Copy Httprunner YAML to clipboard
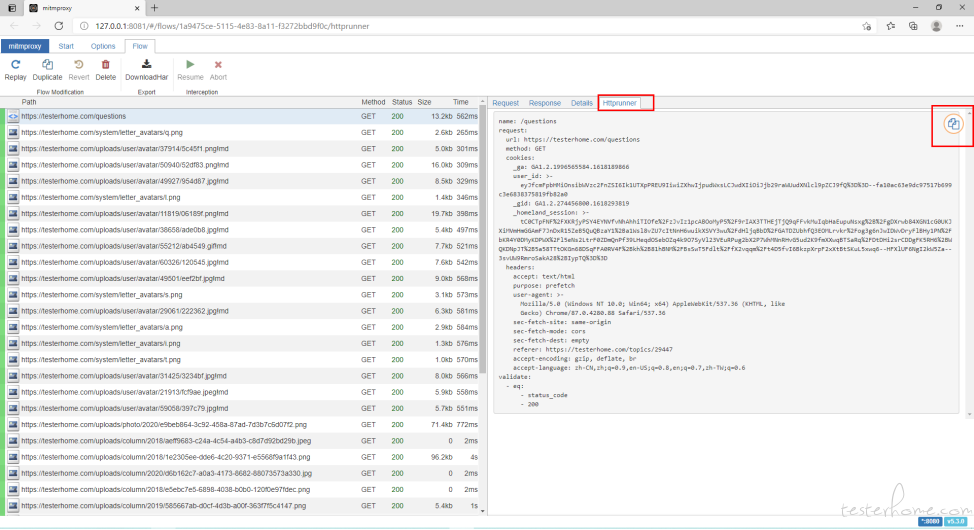 (x=953, y=124)
